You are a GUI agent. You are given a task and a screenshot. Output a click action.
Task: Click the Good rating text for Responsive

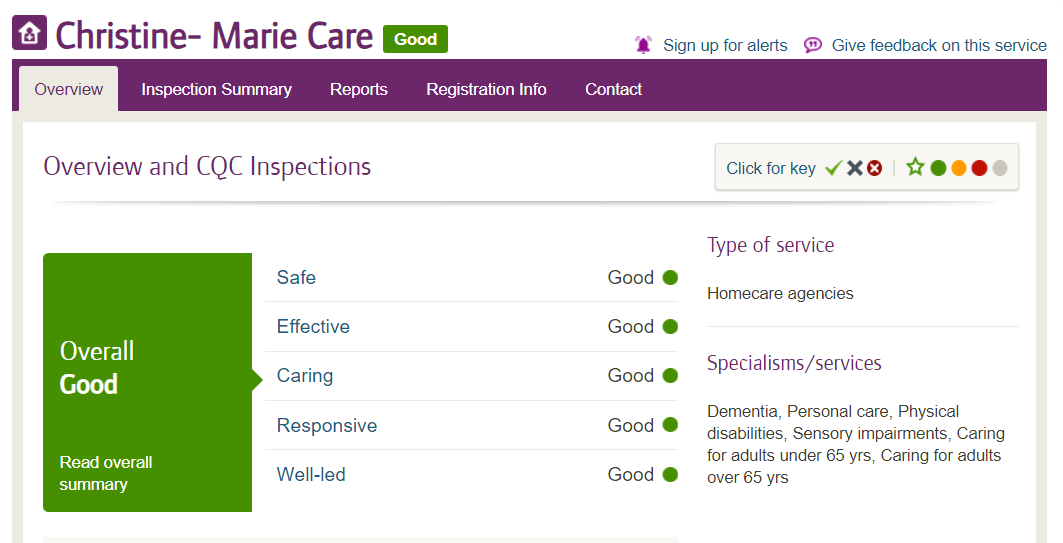pyautogui.click(x=630, y=425)
